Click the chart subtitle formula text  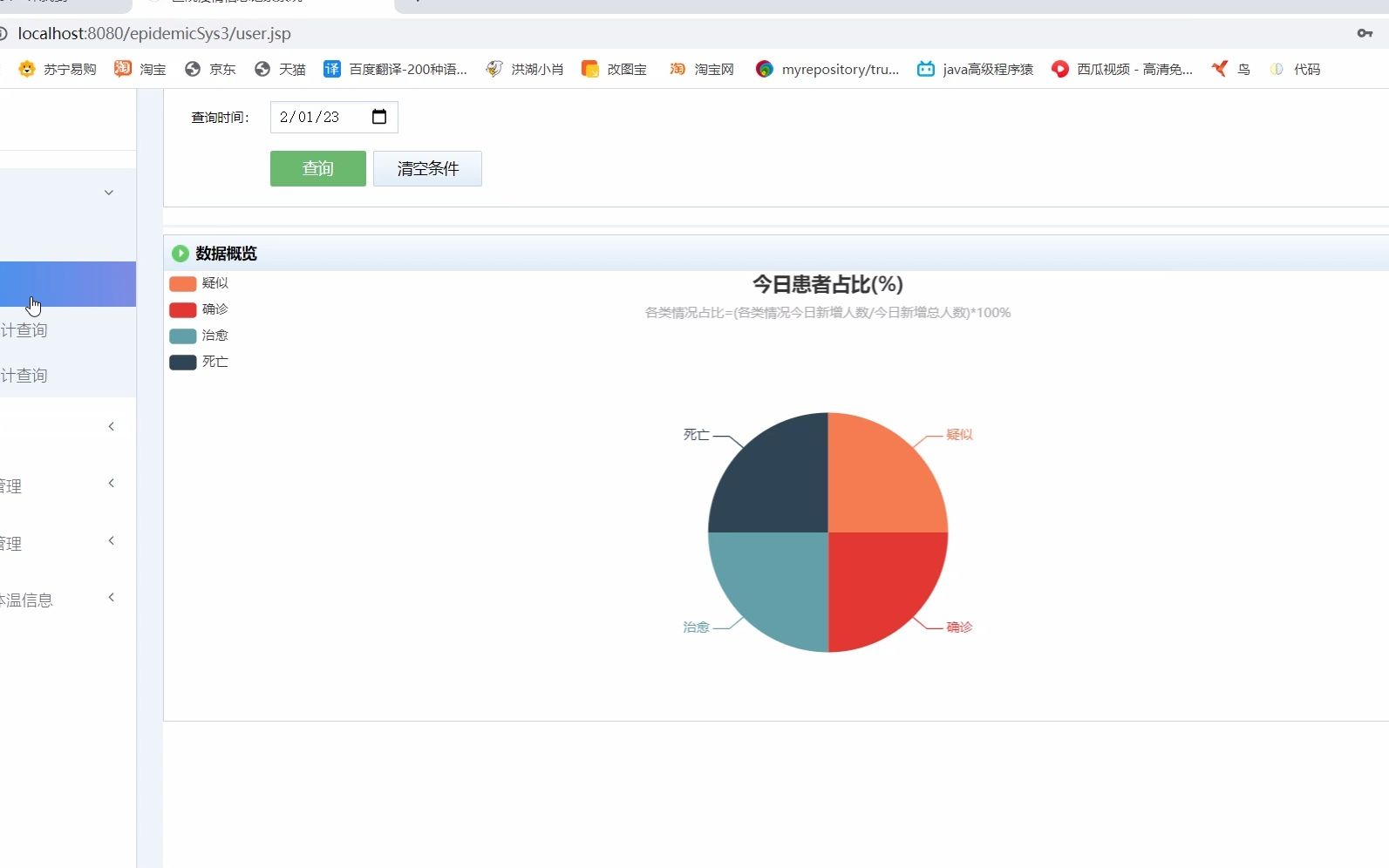tap(827, 312)
